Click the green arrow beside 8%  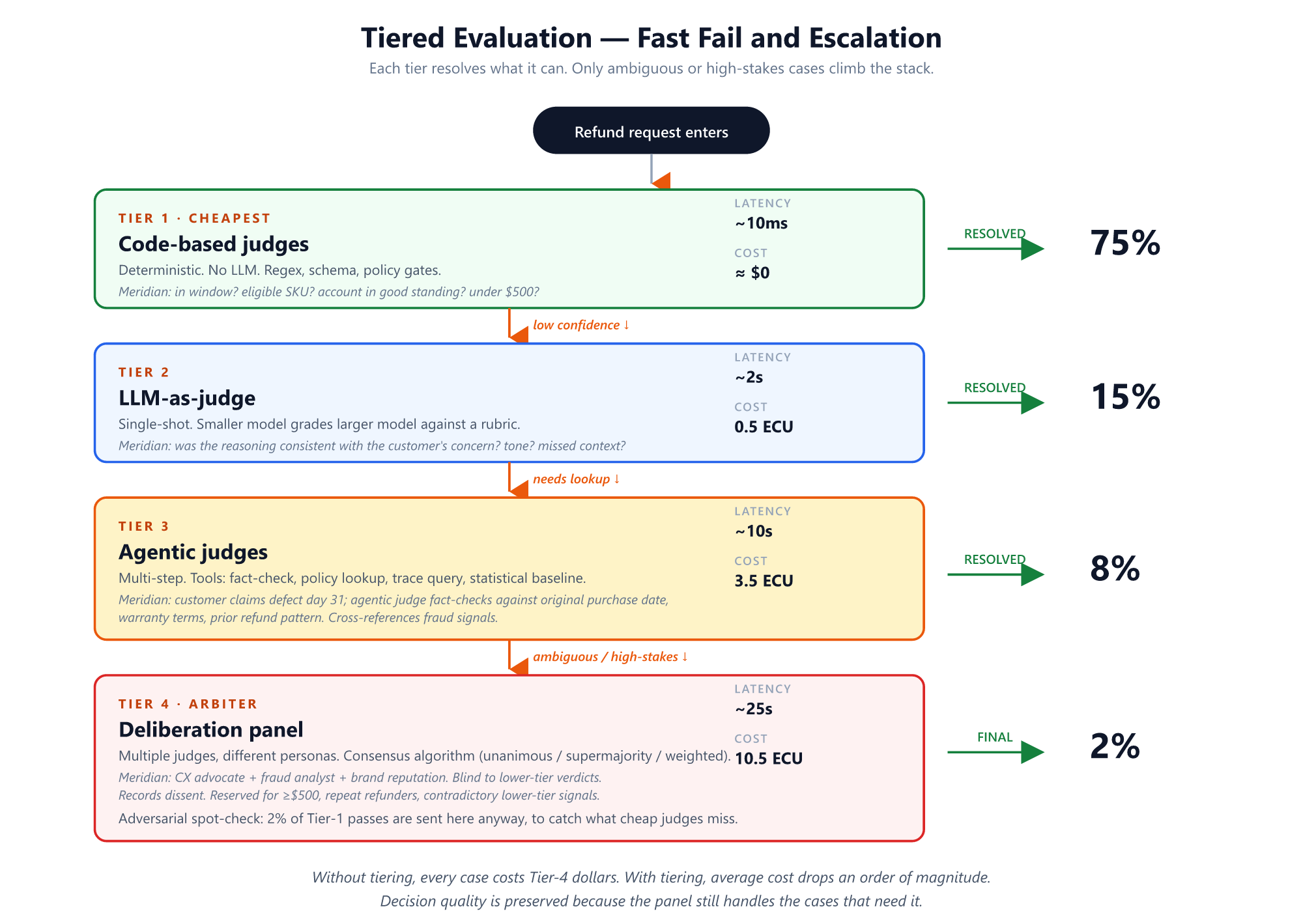(x=996, y=574)
